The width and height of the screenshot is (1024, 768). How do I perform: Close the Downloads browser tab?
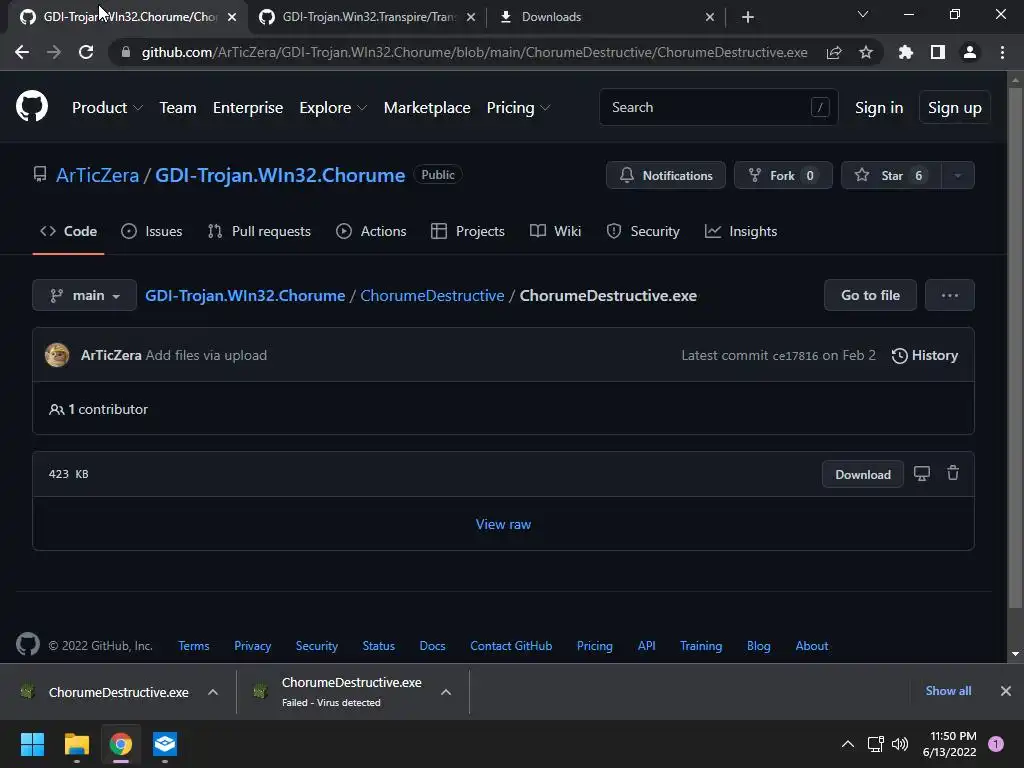click(710, 17)
